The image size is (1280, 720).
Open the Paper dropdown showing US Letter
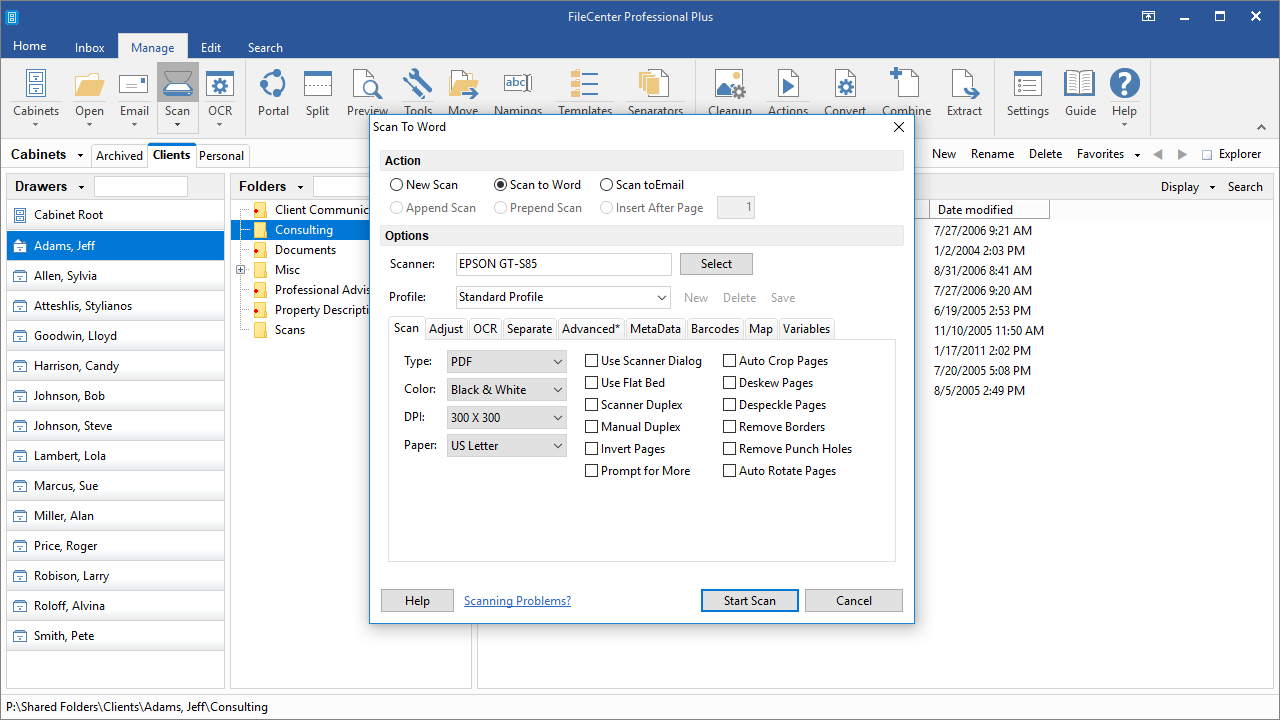pyautogui.click(x=507, y=446)
